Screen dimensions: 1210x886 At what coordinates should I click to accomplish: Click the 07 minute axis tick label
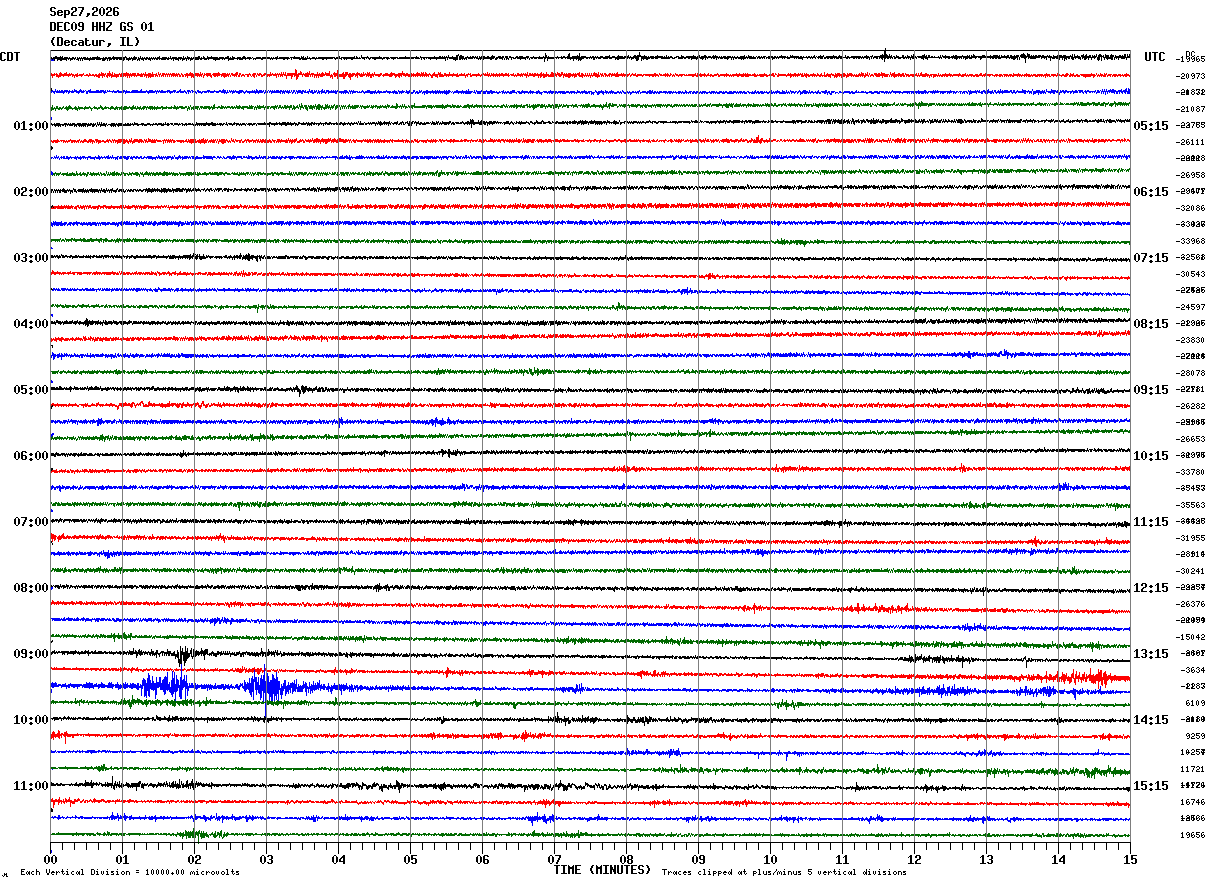(554, 859)
